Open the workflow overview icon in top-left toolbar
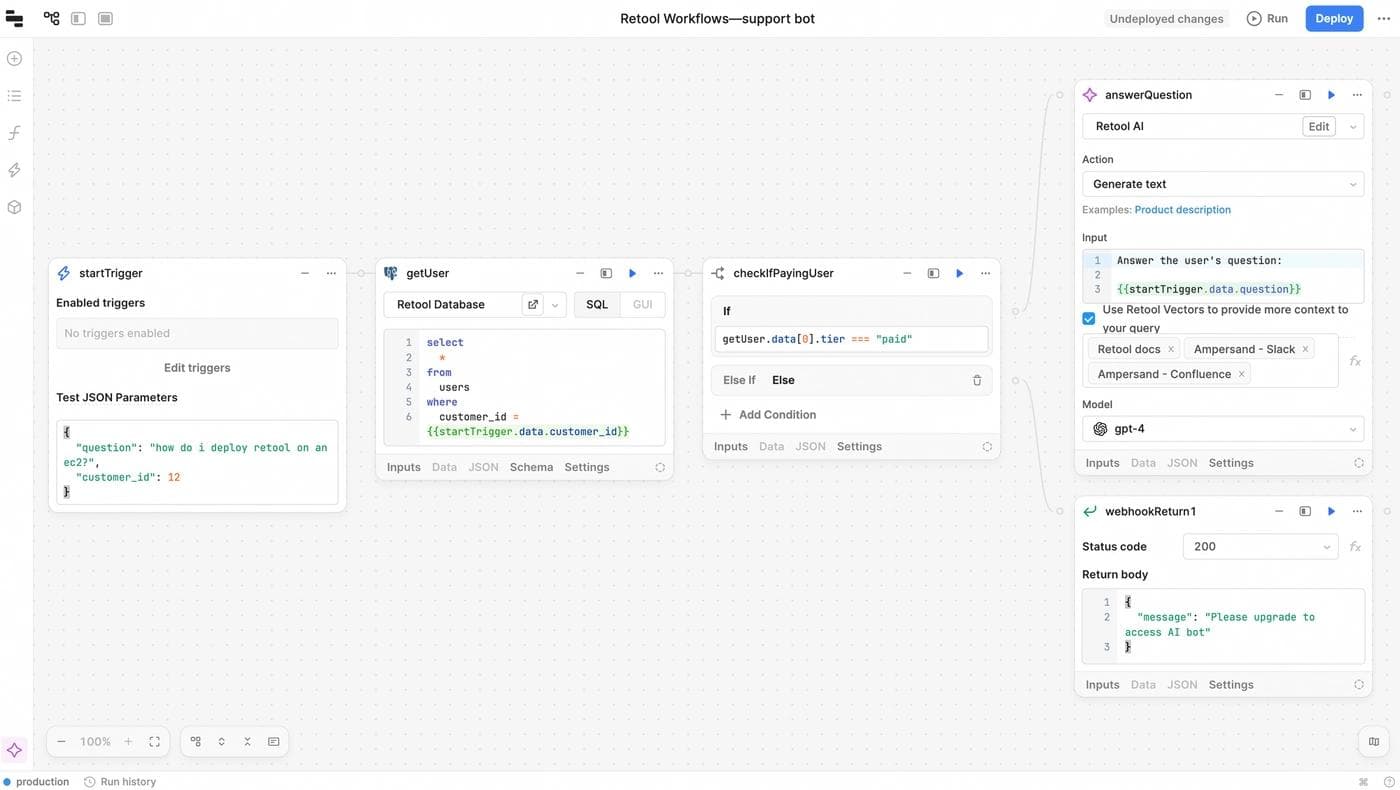This screenshot has width=1400, height=790. (50, 17)
